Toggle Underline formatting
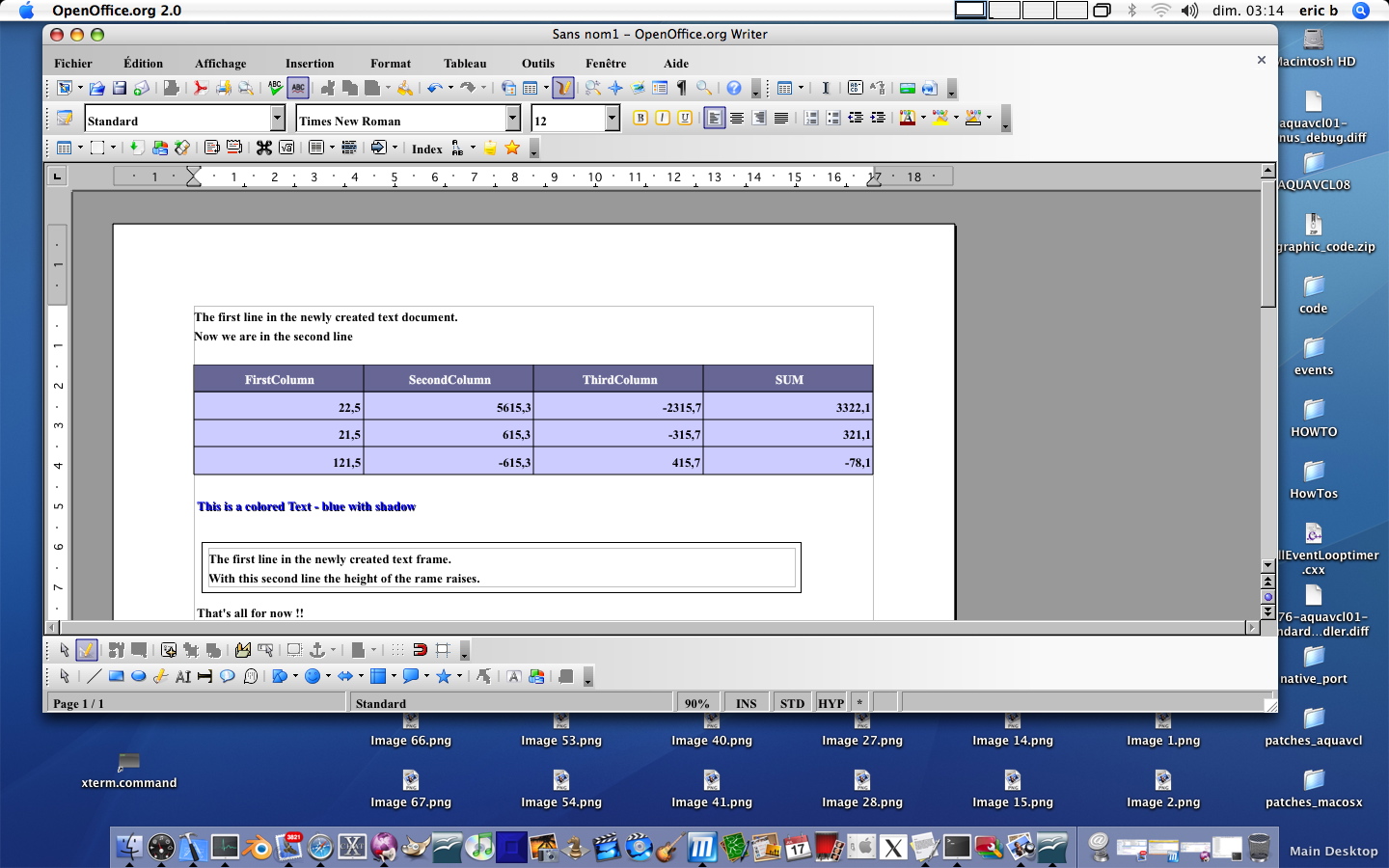The width and height of the screenshot is (1389, 868). (685, 119)
